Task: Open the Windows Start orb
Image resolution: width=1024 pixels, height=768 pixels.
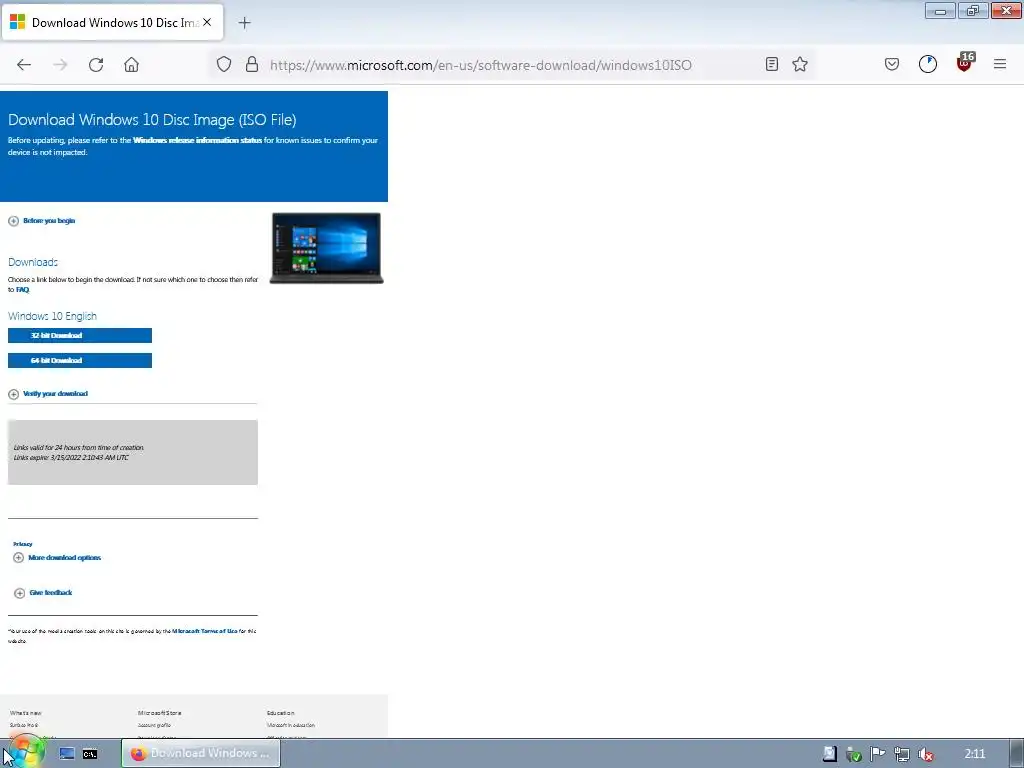Action: pos(25,753)
